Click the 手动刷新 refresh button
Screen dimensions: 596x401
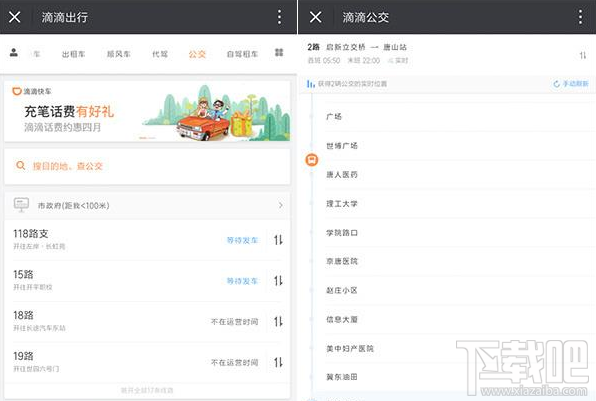(571, 84)
